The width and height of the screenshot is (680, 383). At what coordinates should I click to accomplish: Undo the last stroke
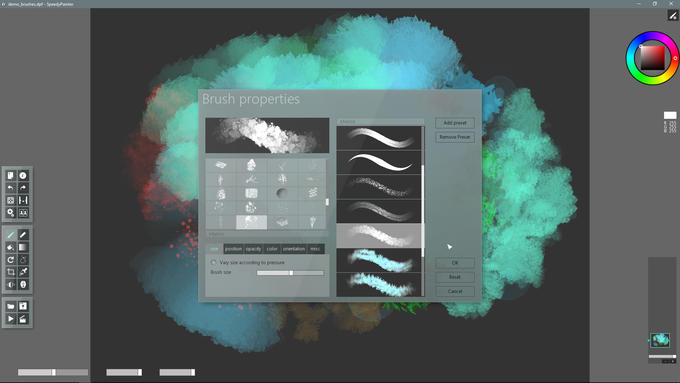click(10, 188)
